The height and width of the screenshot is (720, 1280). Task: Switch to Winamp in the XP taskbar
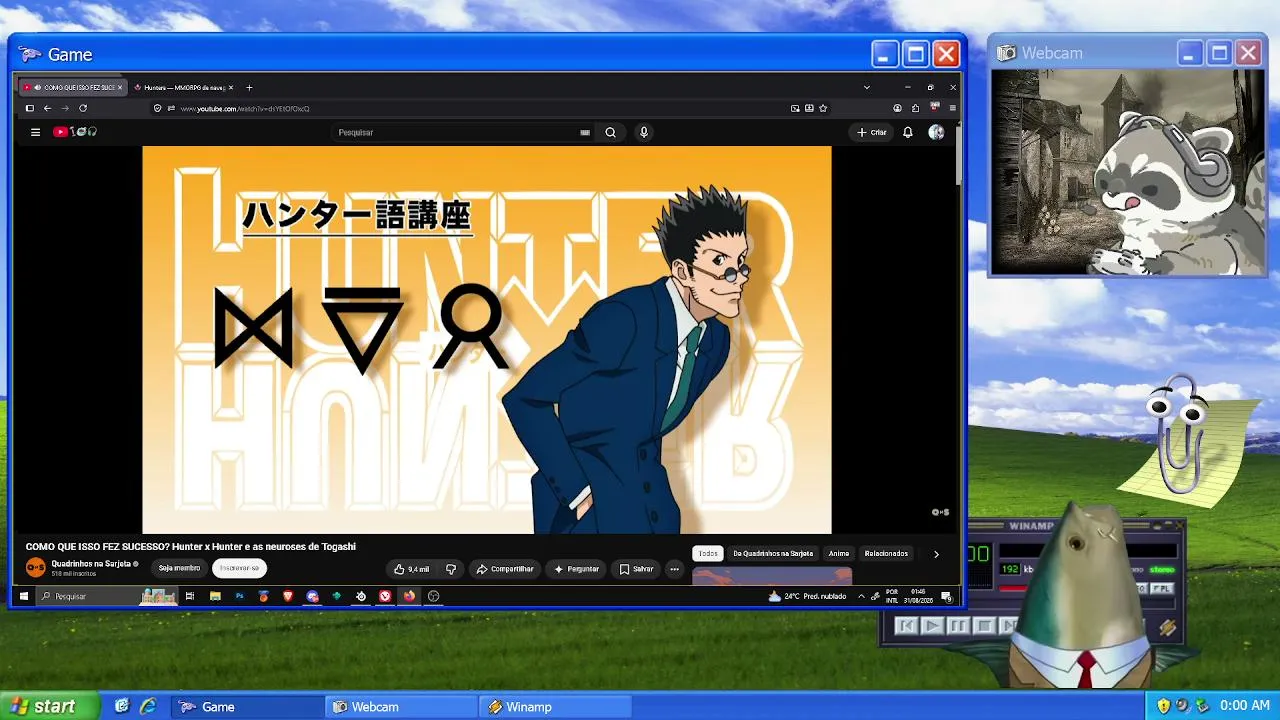[x=555, y=707]
